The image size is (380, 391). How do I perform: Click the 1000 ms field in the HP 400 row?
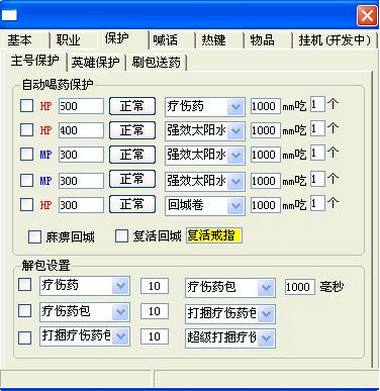pos(266,130)
